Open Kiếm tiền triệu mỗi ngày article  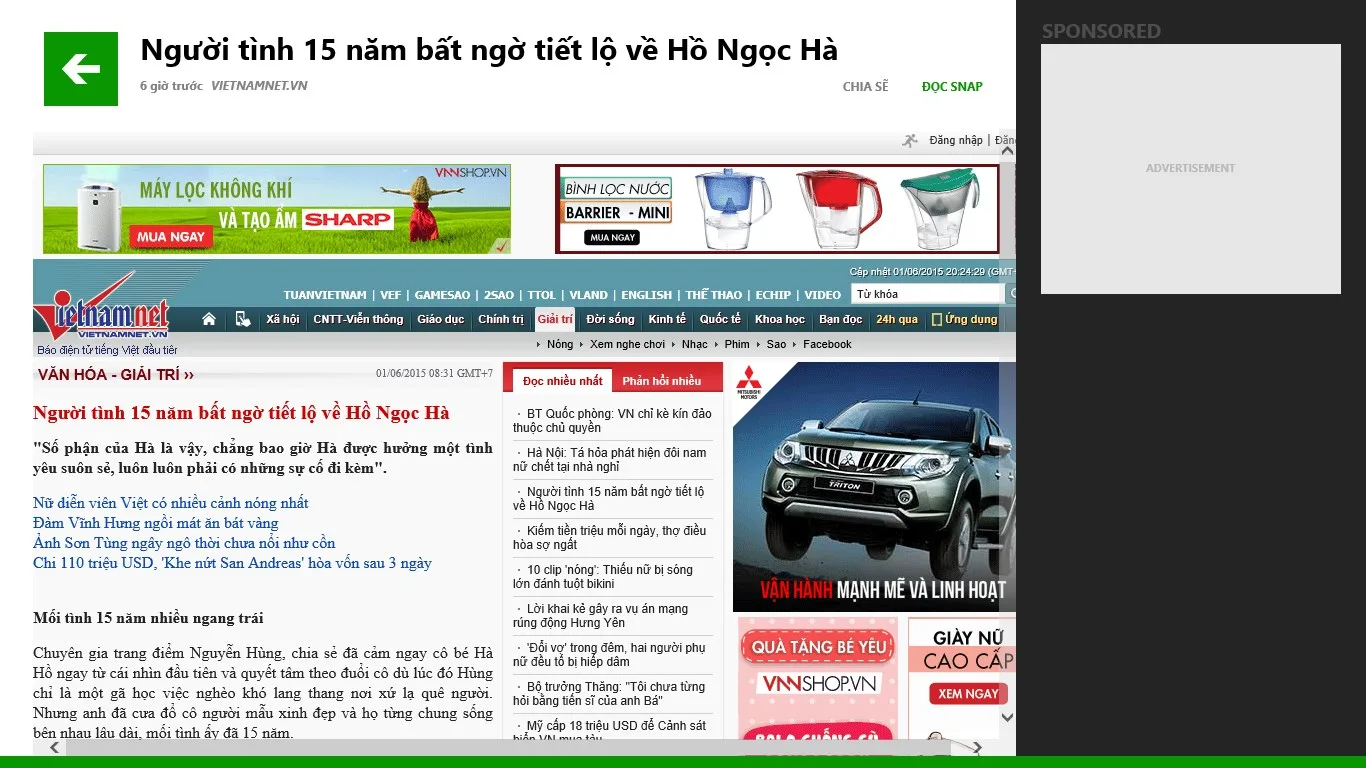coord(612,537)
